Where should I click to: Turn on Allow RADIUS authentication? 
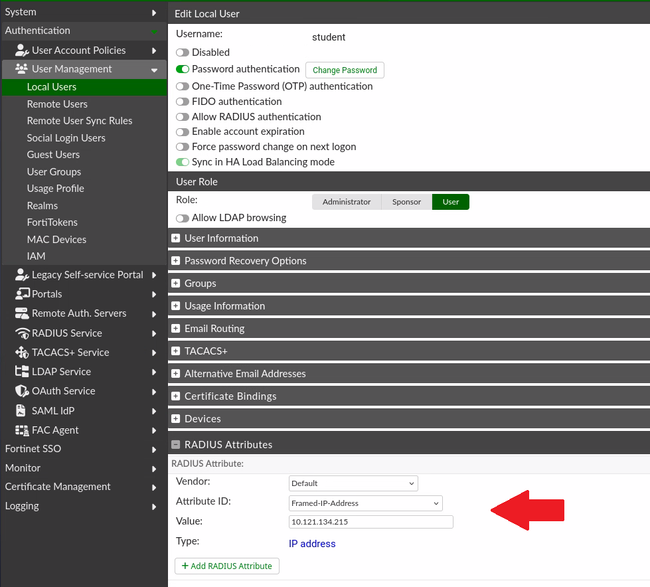click(182, 117)
